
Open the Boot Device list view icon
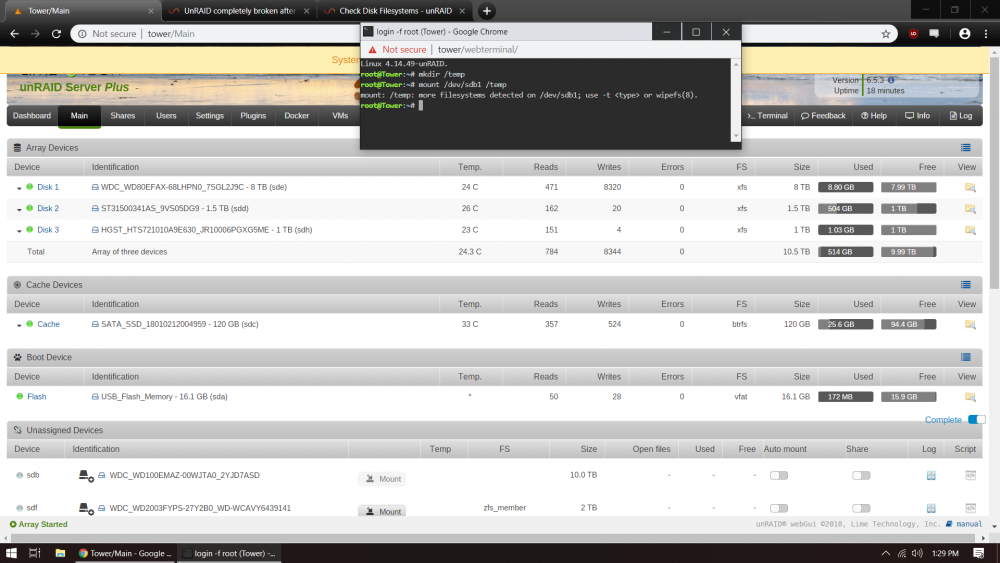tap(966, 357)
